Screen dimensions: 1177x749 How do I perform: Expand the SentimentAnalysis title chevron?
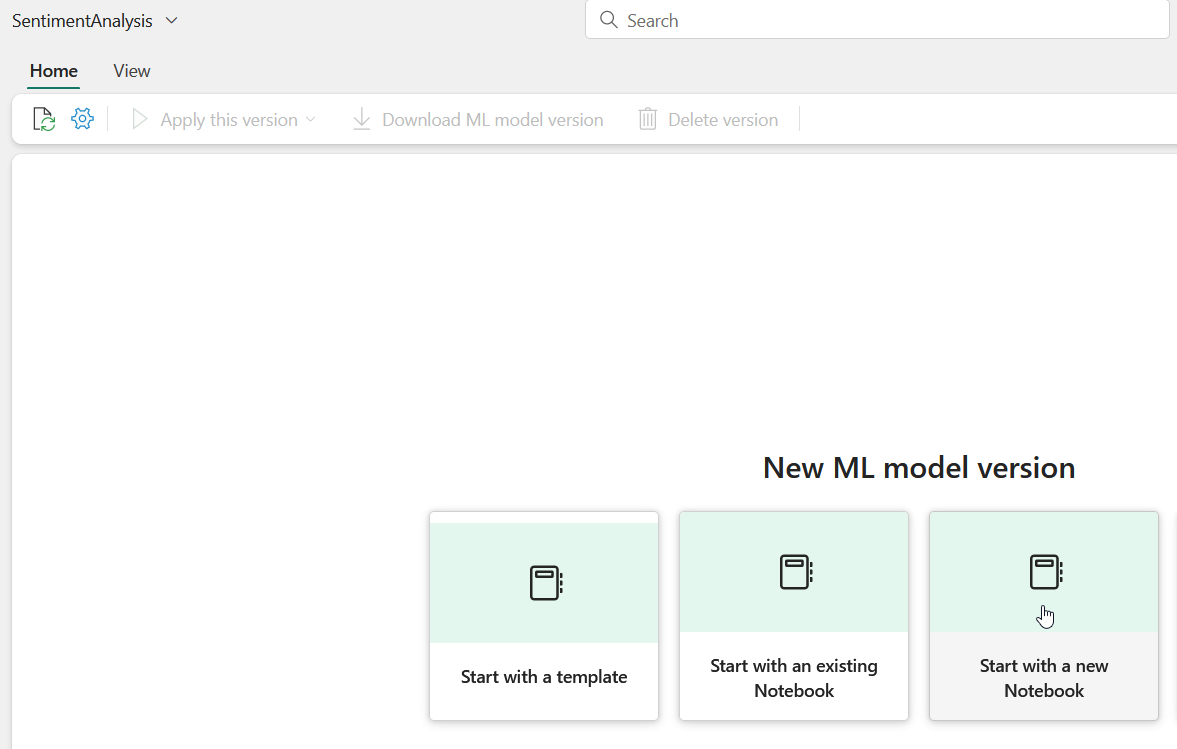[171, 21]
